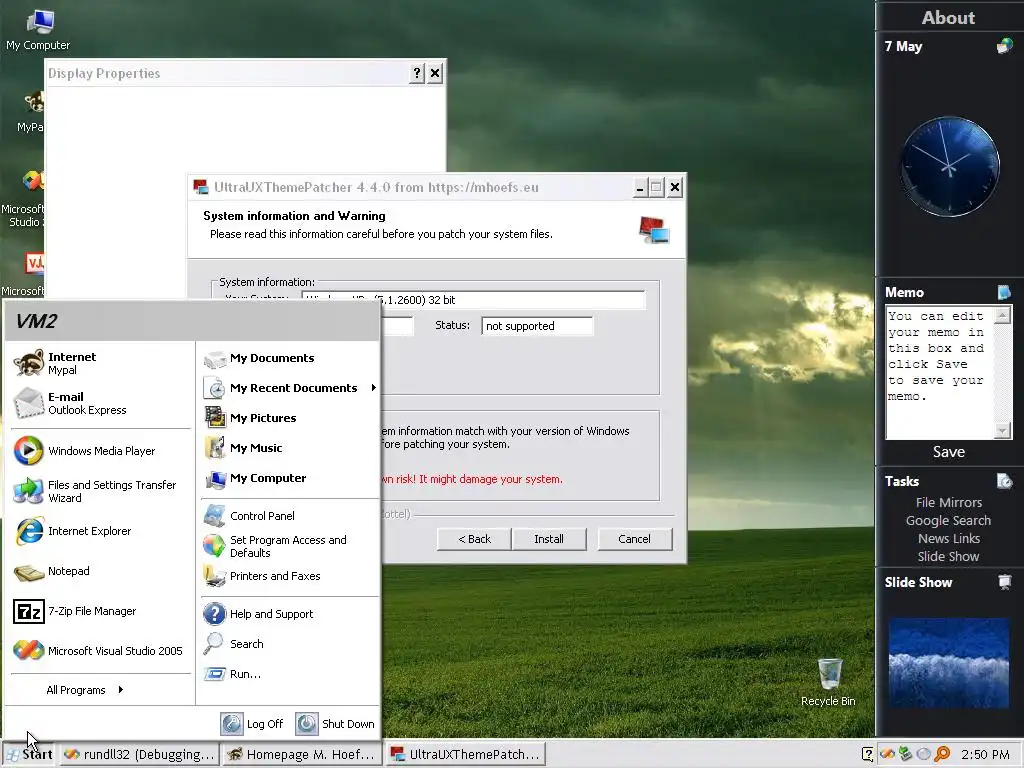Launch 7-Zip File Manager
Screen dimensions: 1024x768
pyautogui.click(x=101, y=611)
